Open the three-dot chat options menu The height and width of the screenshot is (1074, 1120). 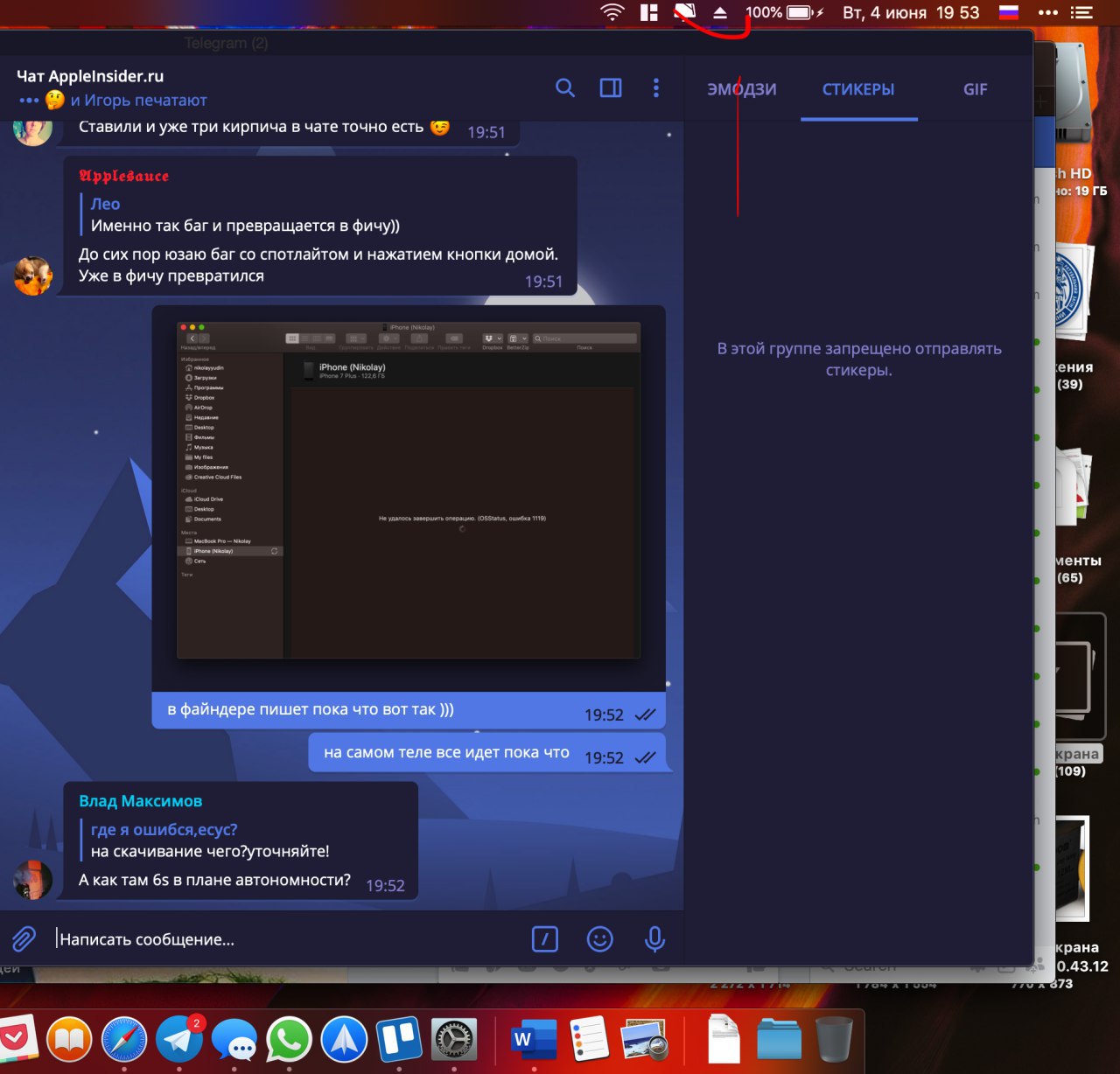click(656, 87)
